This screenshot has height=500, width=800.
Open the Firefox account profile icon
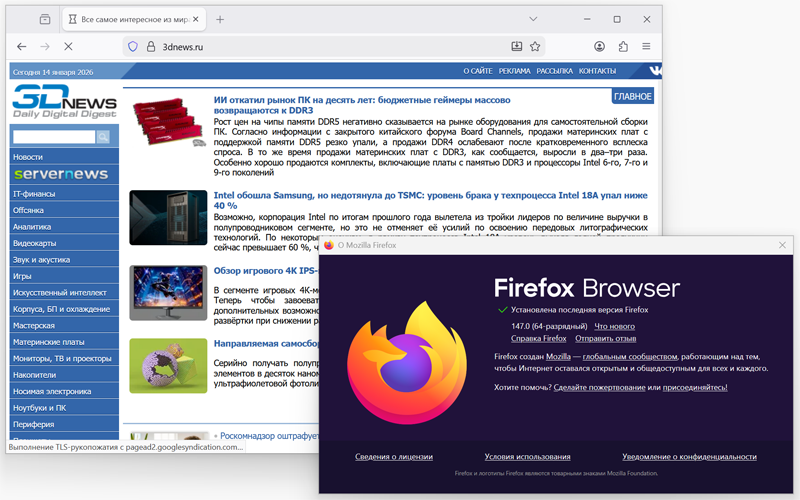pos(599,46)
